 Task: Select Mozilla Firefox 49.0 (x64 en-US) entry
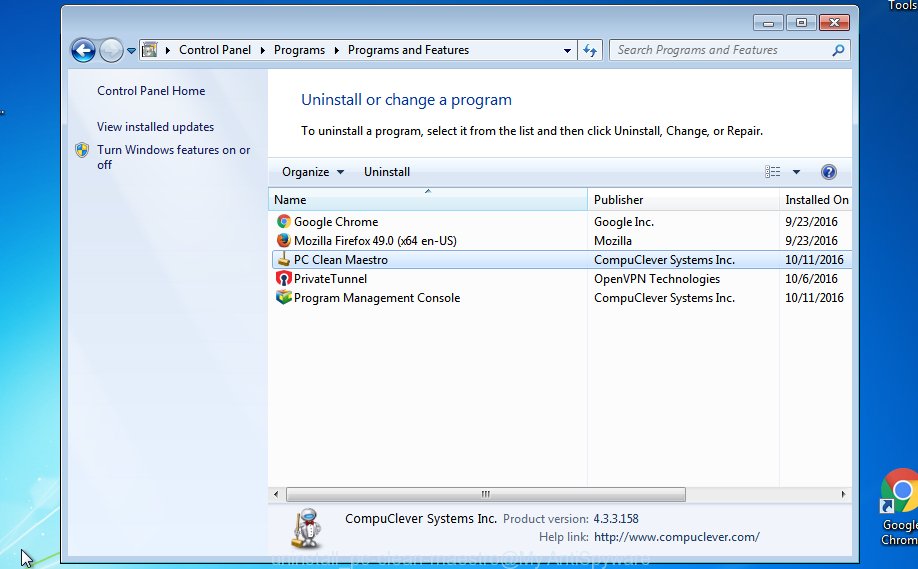click(375, 241)
